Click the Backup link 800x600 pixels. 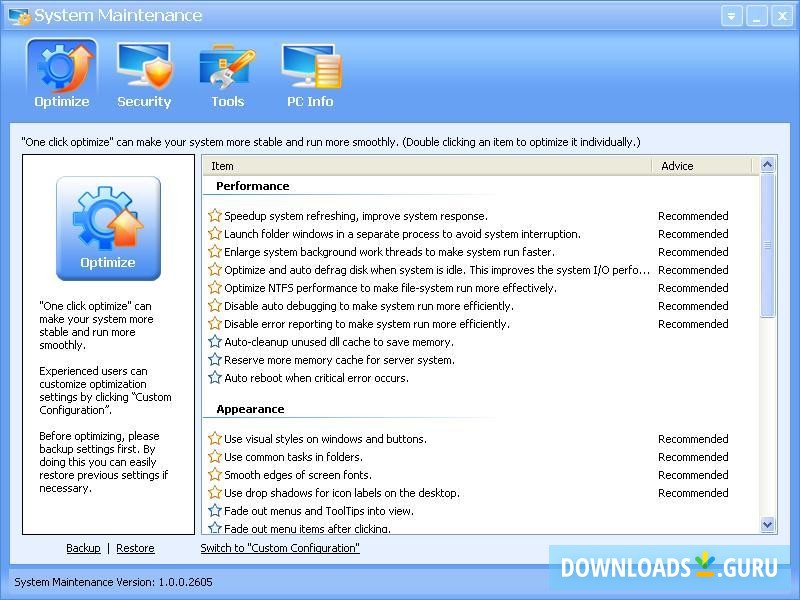coord(83,548)
